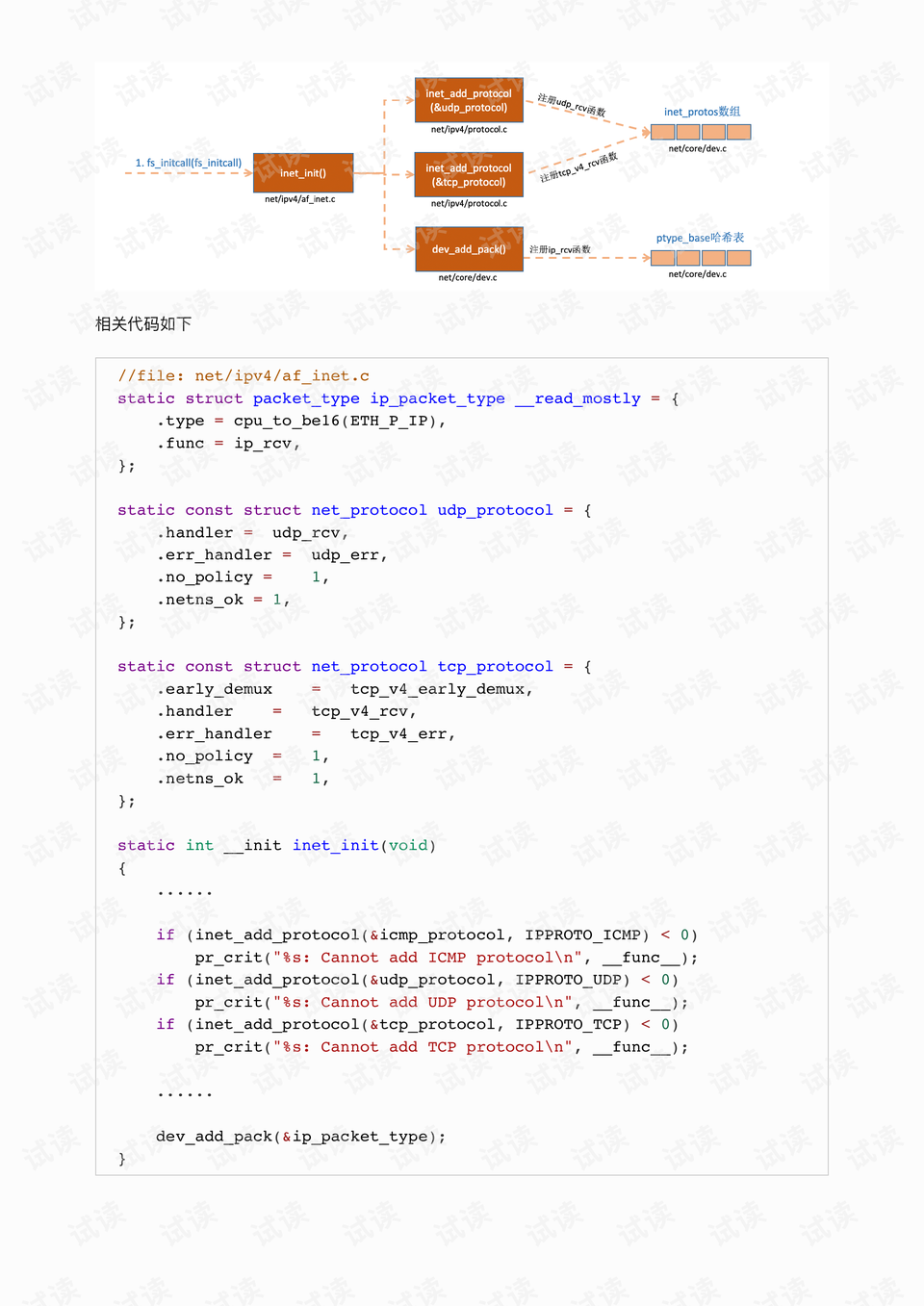924x1306 pixels.
Task: Click the "Cannot add ICMP protocol" pr_crit line
Action: (x=447, y=958)
